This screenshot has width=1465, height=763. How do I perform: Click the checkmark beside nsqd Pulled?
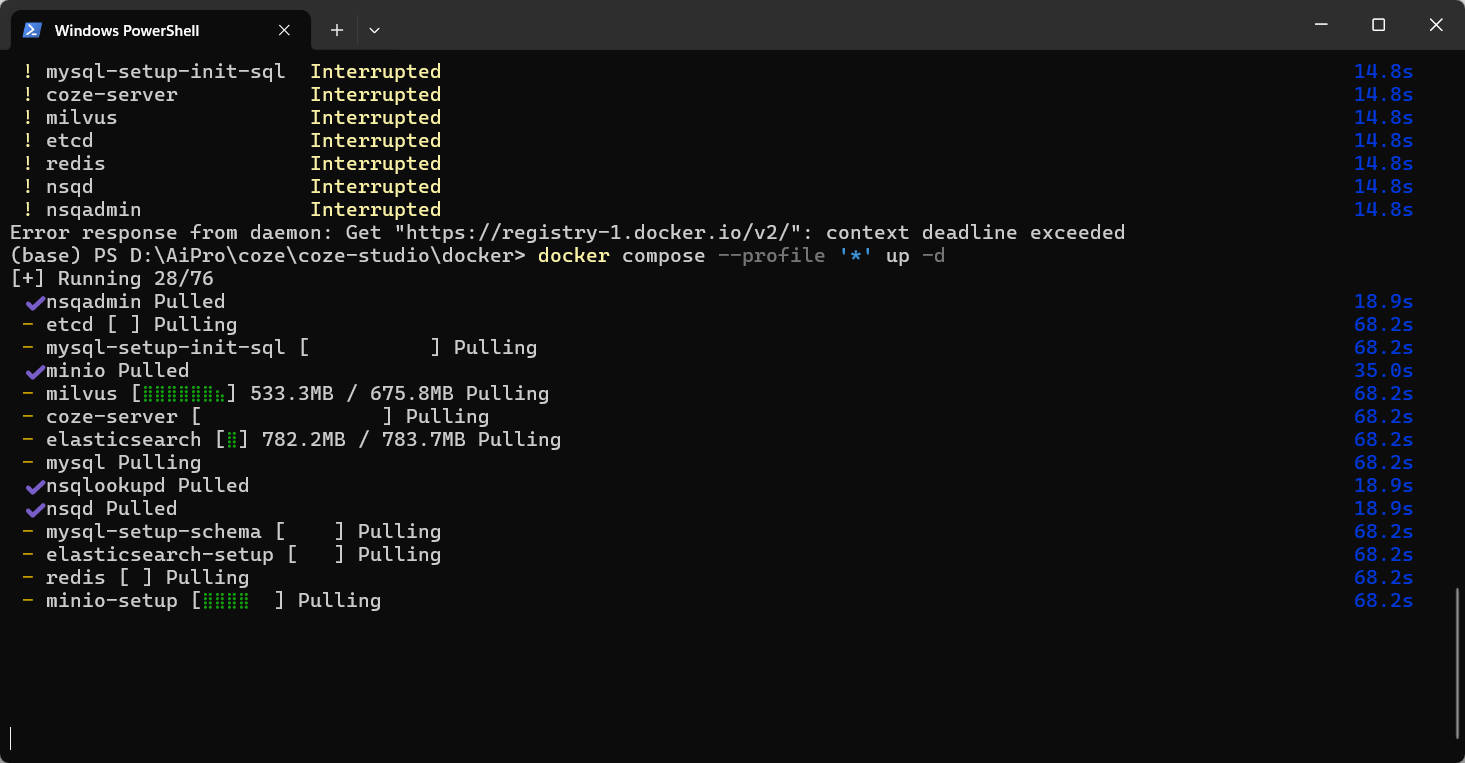[x=34, y=509]
